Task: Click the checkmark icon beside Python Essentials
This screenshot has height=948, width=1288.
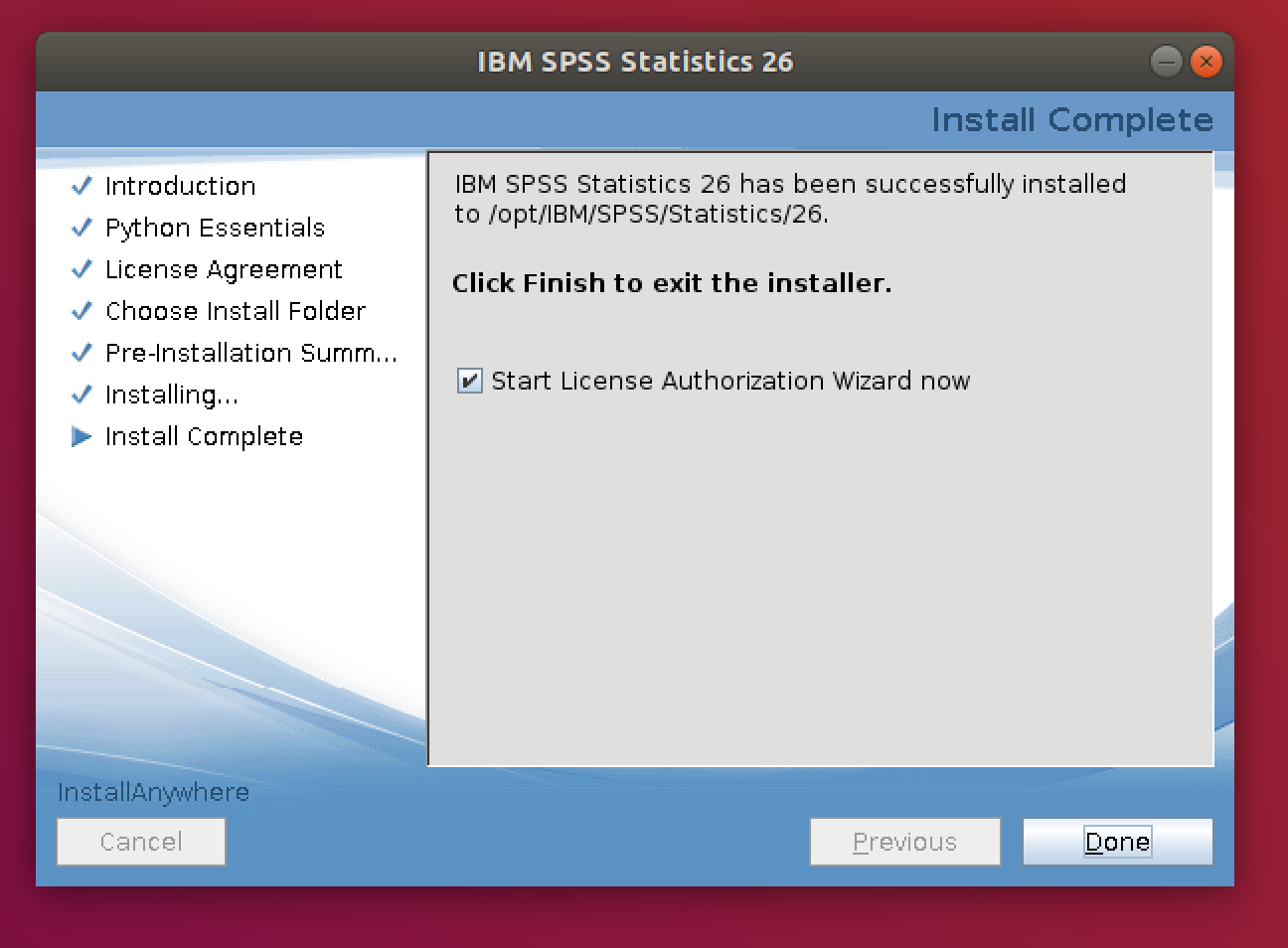Action: [x=81, y=228]
